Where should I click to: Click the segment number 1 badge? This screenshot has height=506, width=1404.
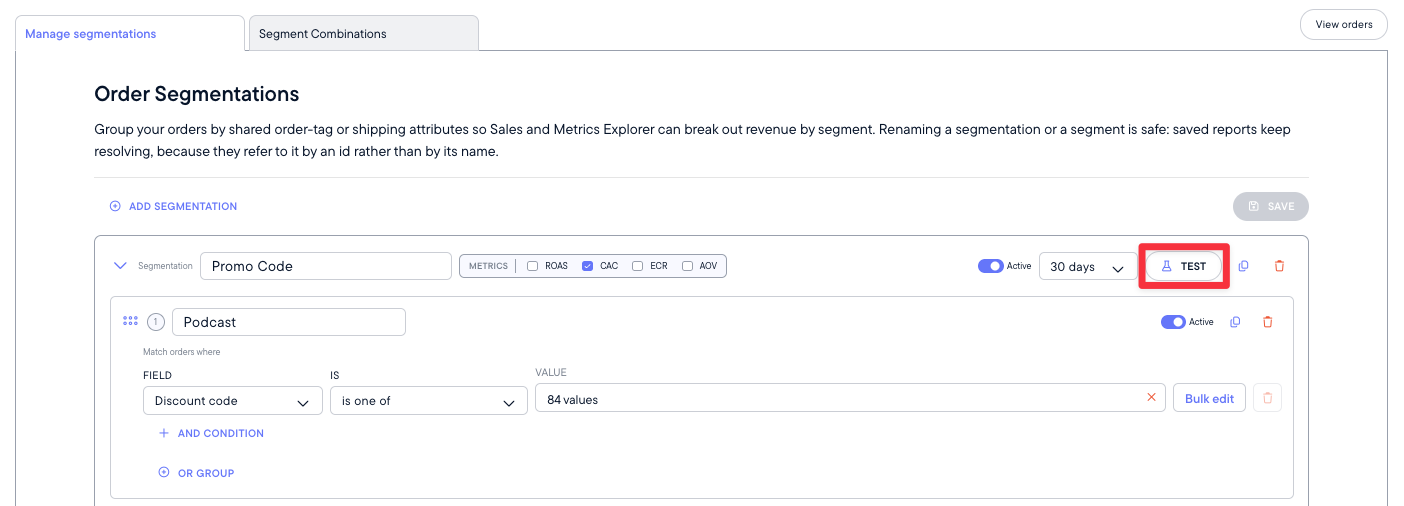pyautogui.click(x=155, y=322)
